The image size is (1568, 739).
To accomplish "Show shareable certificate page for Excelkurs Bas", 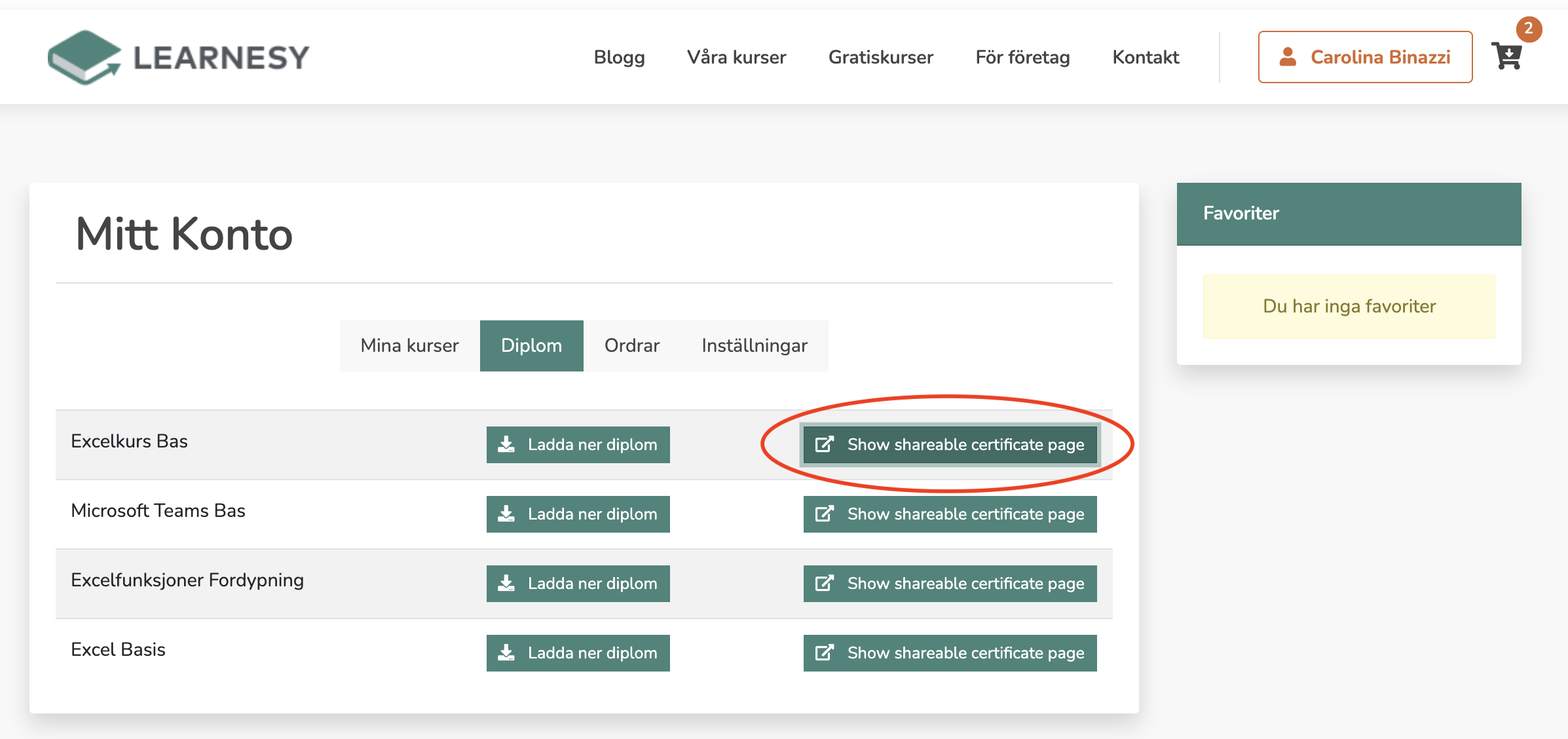I will pos(950,445).
